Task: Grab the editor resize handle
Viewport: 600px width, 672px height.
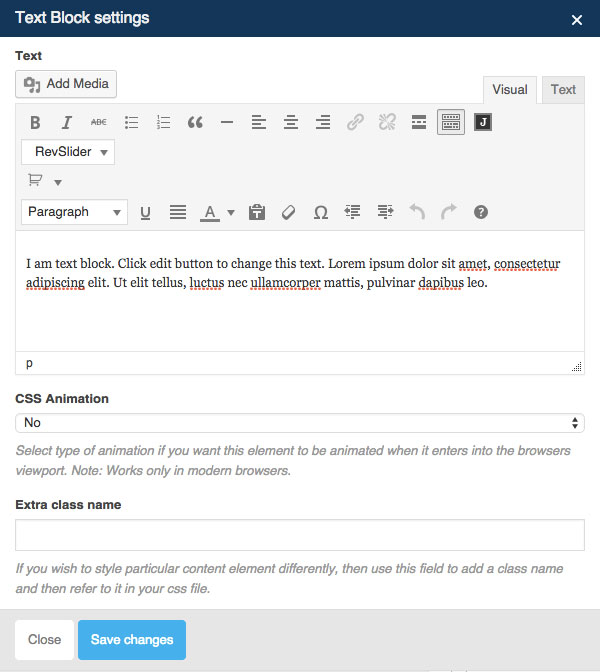Action: [x=577, y=367]
